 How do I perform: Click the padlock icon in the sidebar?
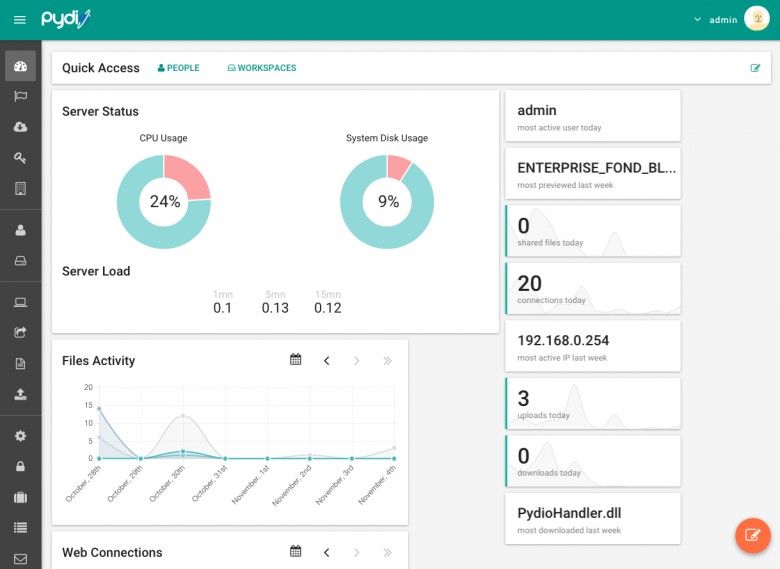click(20, 466)
